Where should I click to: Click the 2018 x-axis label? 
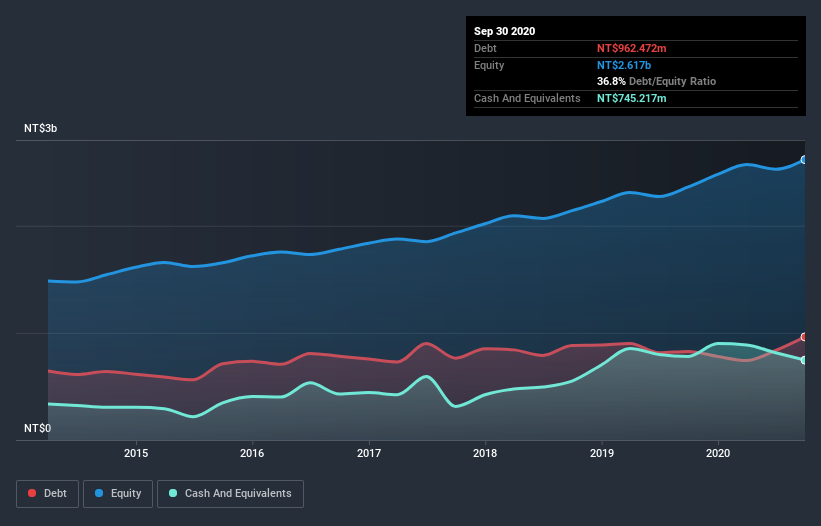485,453
